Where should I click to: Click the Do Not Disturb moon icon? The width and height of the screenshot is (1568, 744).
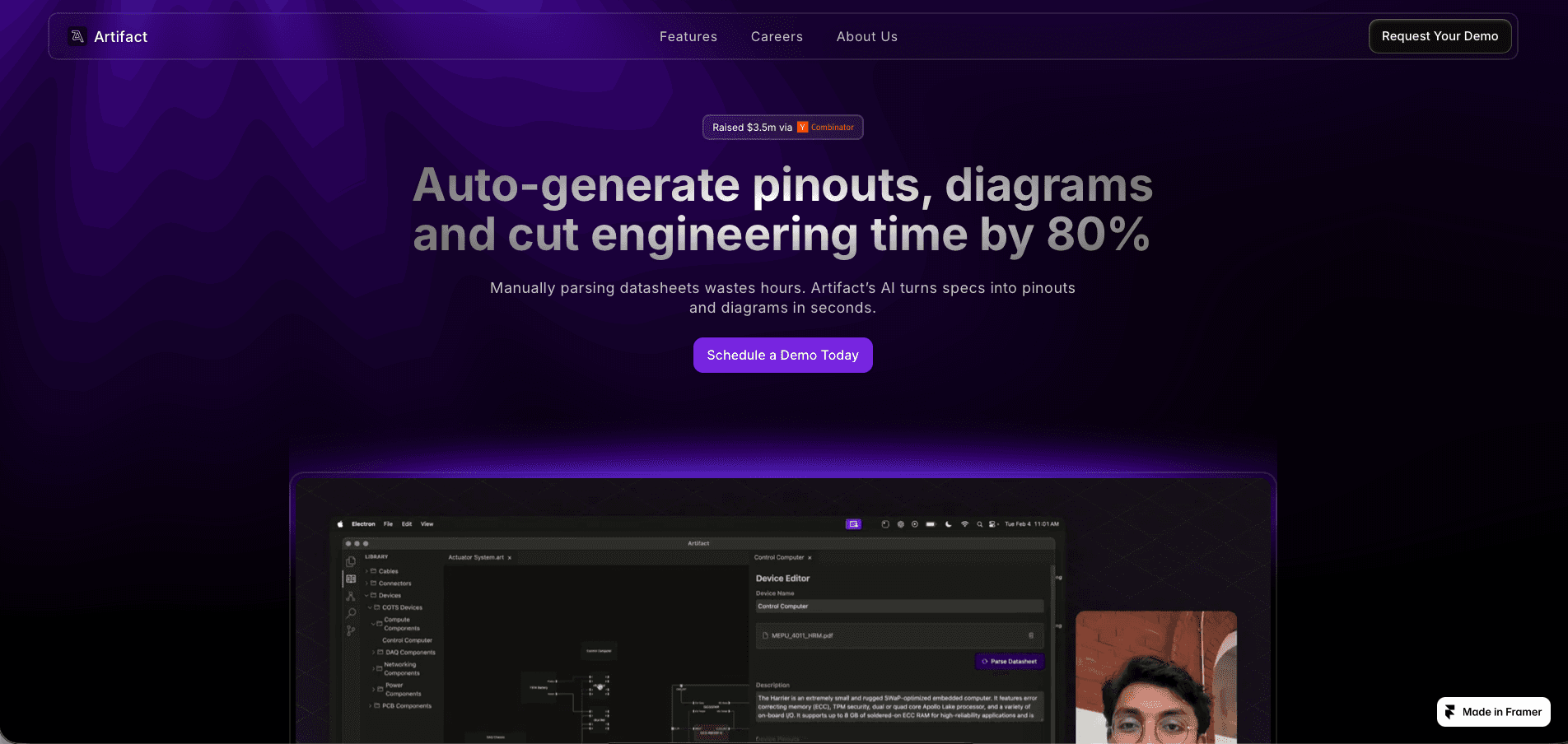pos(949,524)
